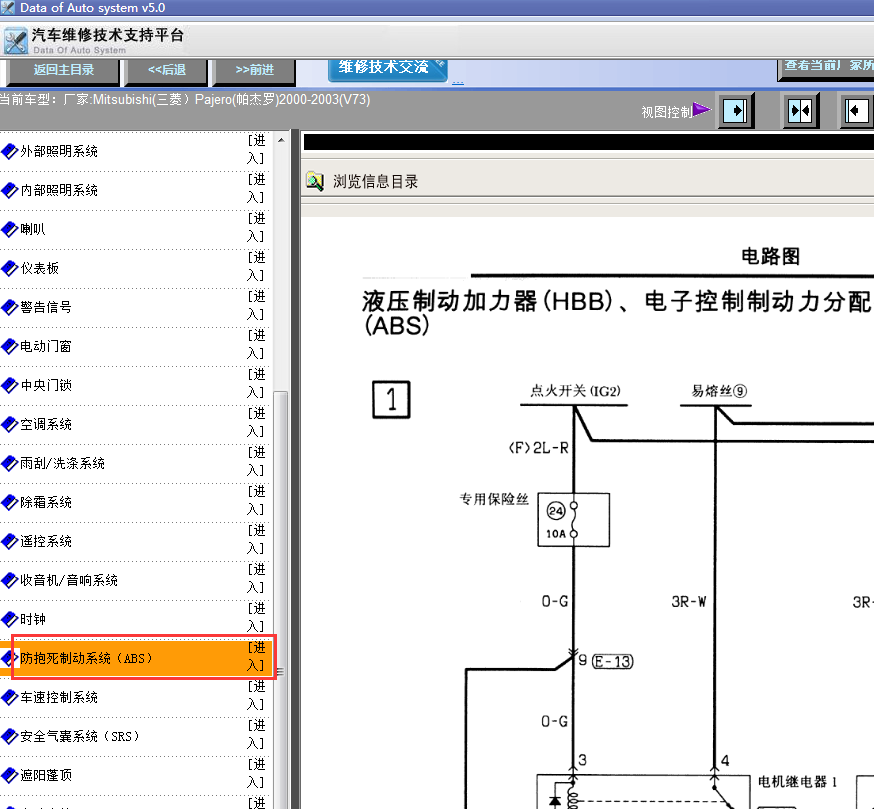Click blue diamond icon beside 遮阳蓬顶

[9, 776]
